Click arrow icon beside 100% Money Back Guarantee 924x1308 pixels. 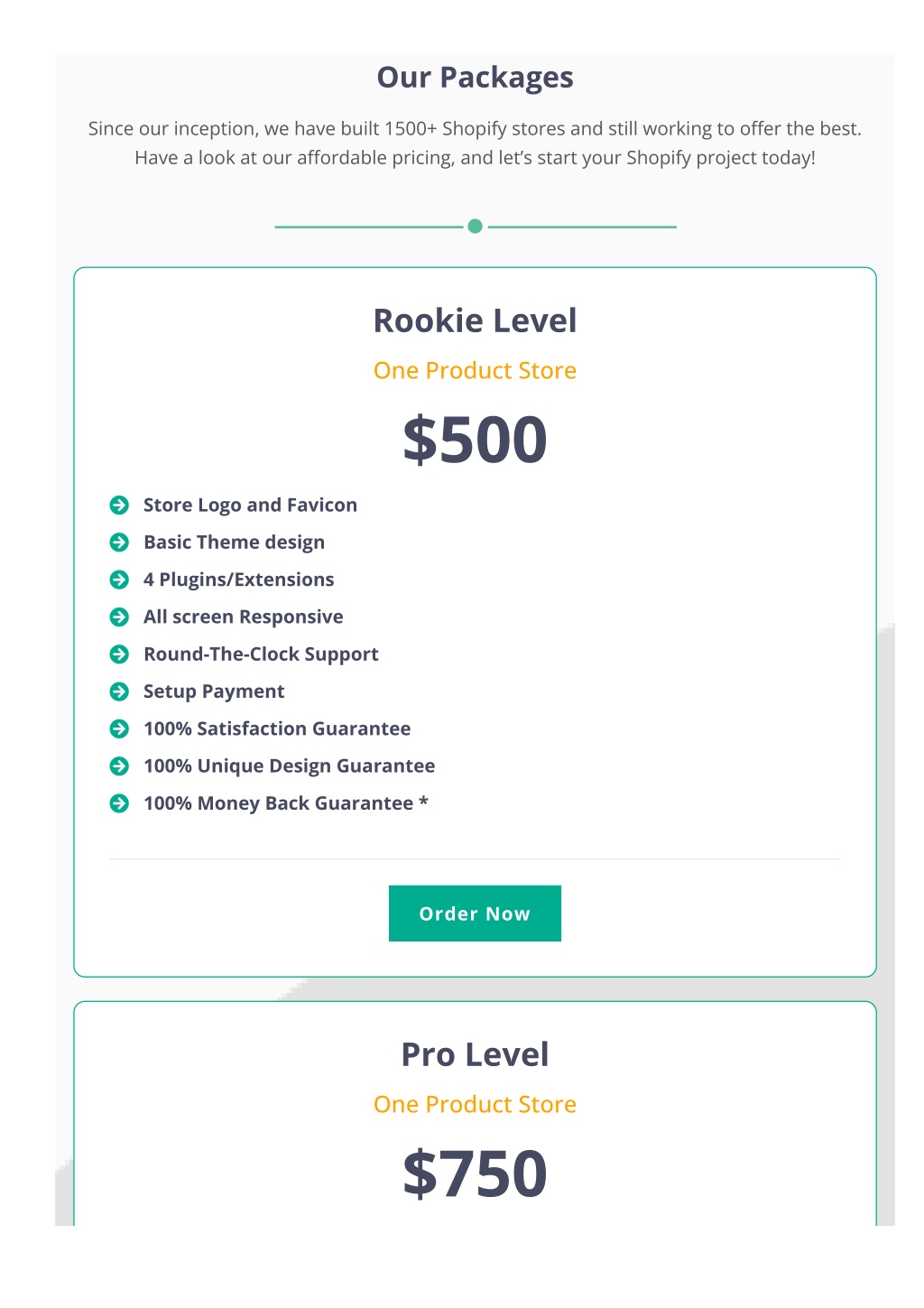coord(119,803)
